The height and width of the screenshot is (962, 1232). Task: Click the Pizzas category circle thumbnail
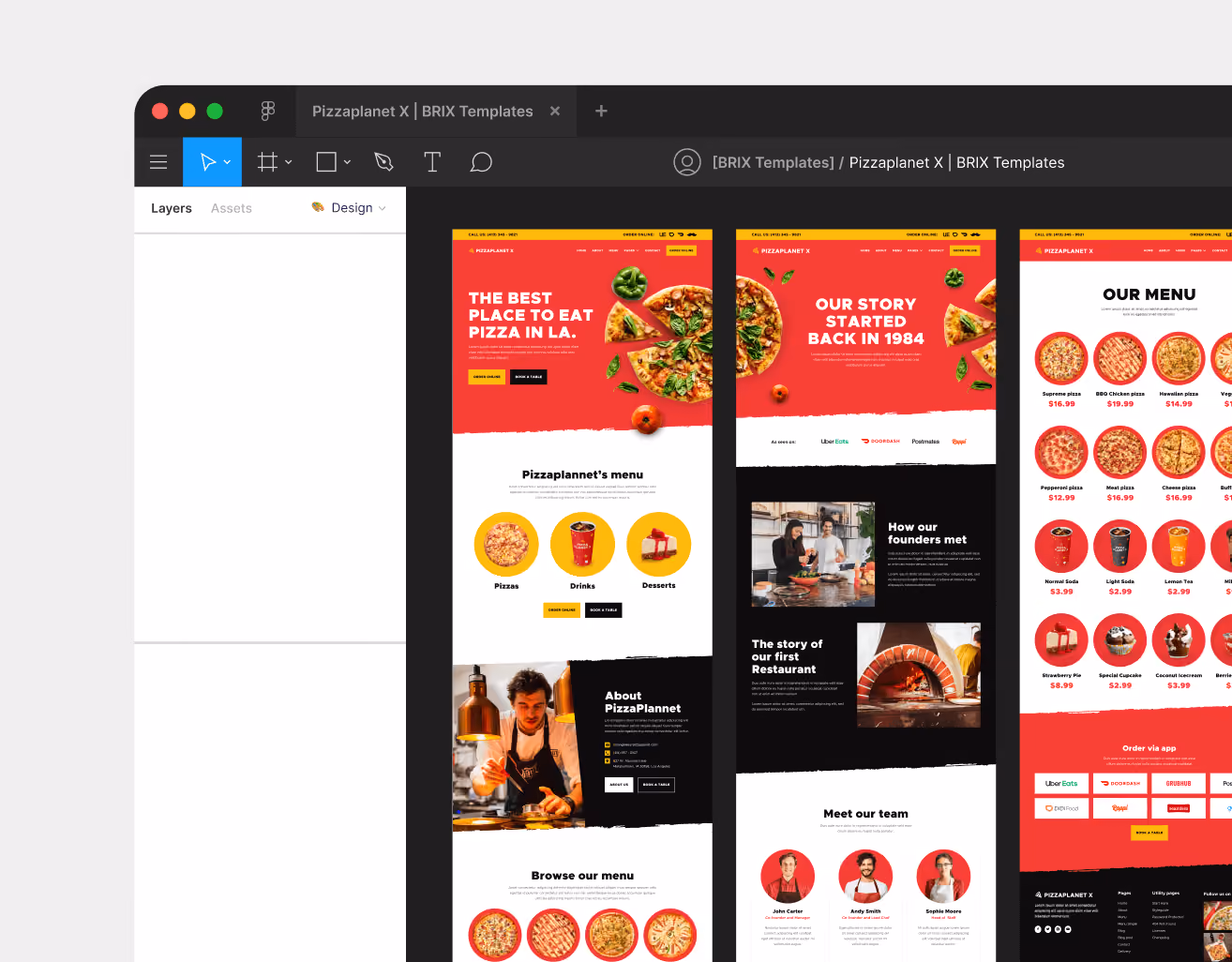point(506,544)
